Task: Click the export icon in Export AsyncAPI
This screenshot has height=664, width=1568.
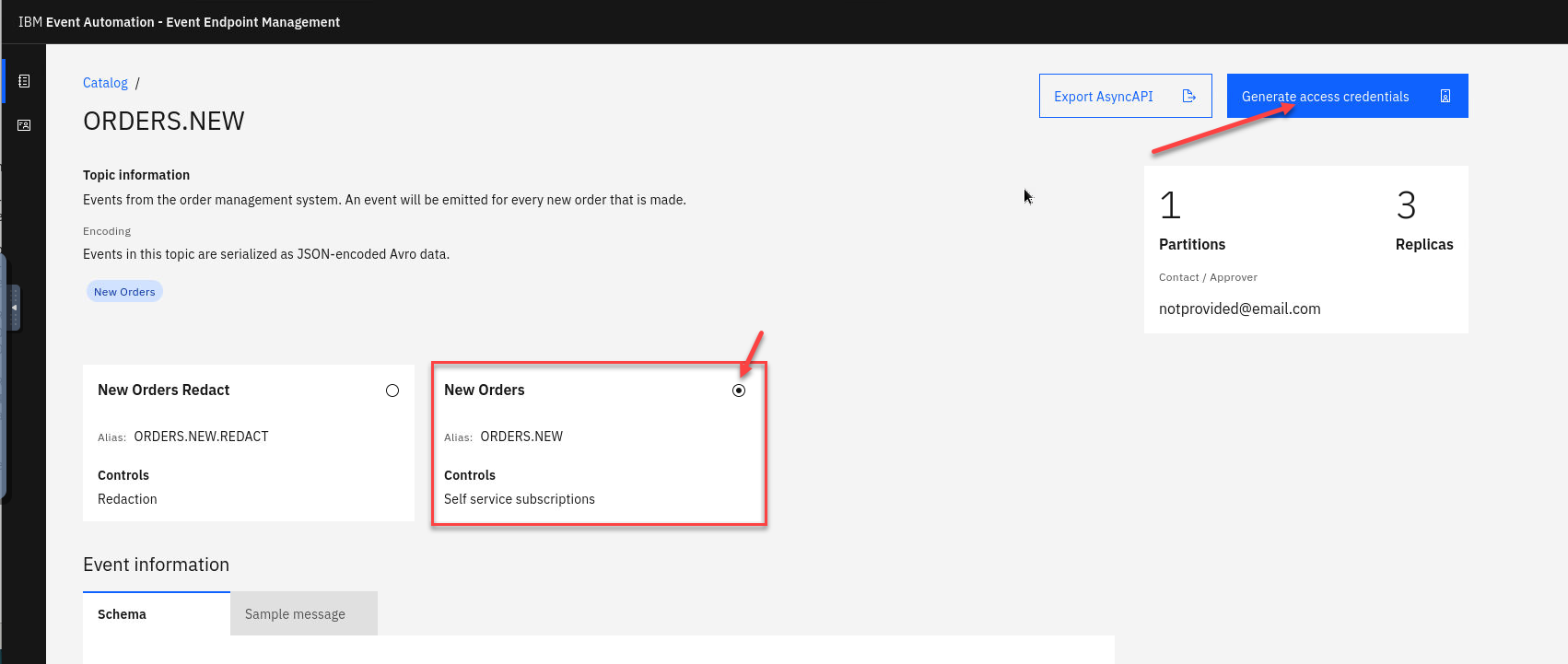Action: [1188, 96]
